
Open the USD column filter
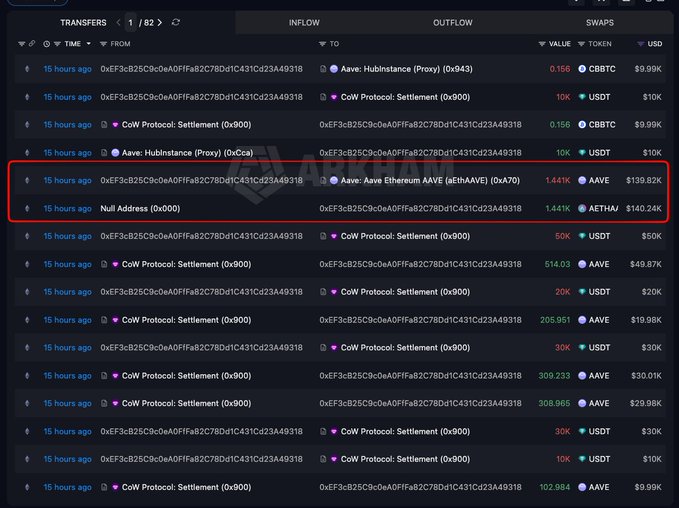click(x=640, y=44)
